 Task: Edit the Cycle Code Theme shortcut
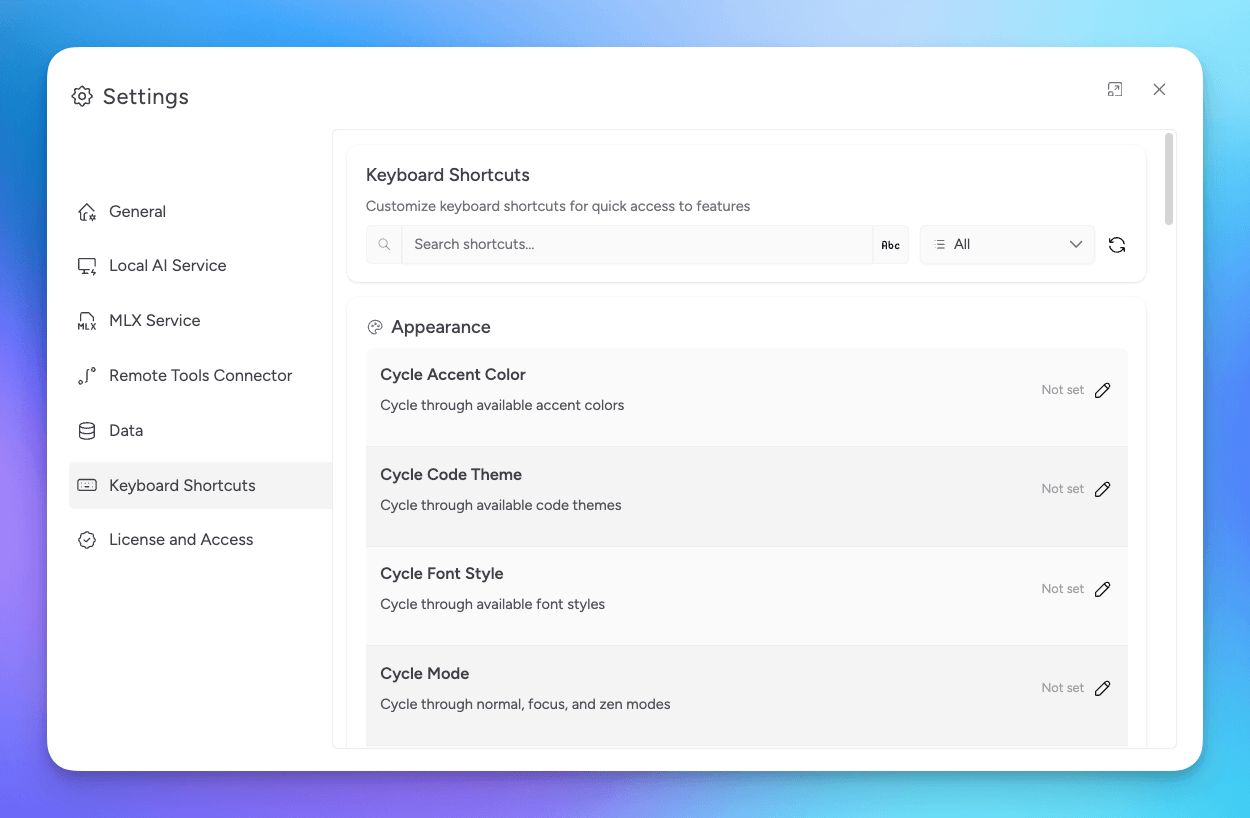click(1103, 489)
